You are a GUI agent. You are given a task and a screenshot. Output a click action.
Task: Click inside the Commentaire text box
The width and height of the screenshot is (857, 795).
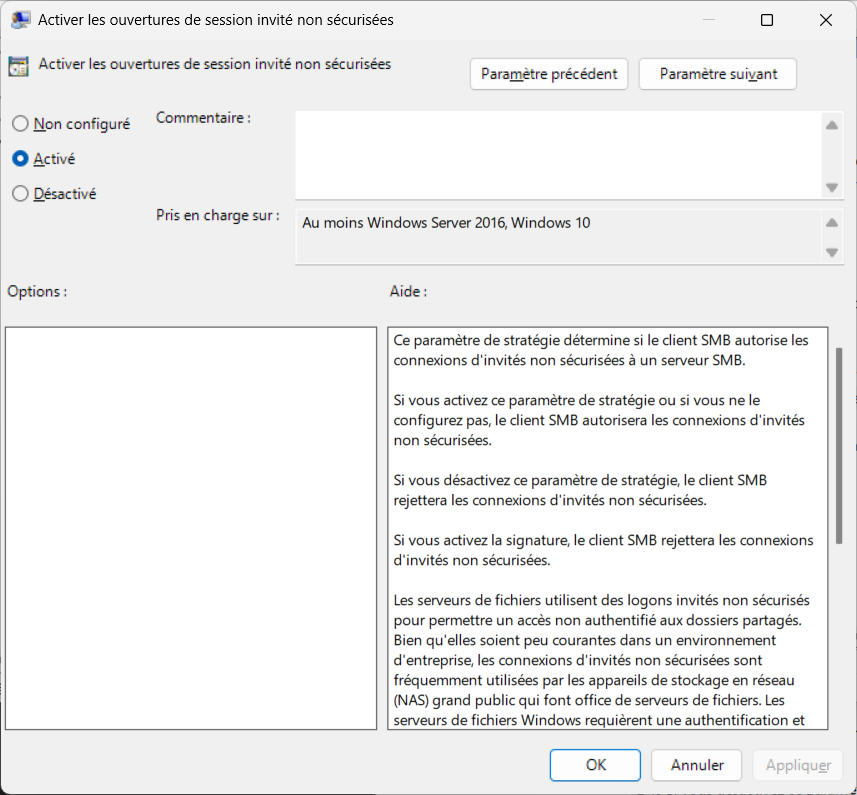557,155
